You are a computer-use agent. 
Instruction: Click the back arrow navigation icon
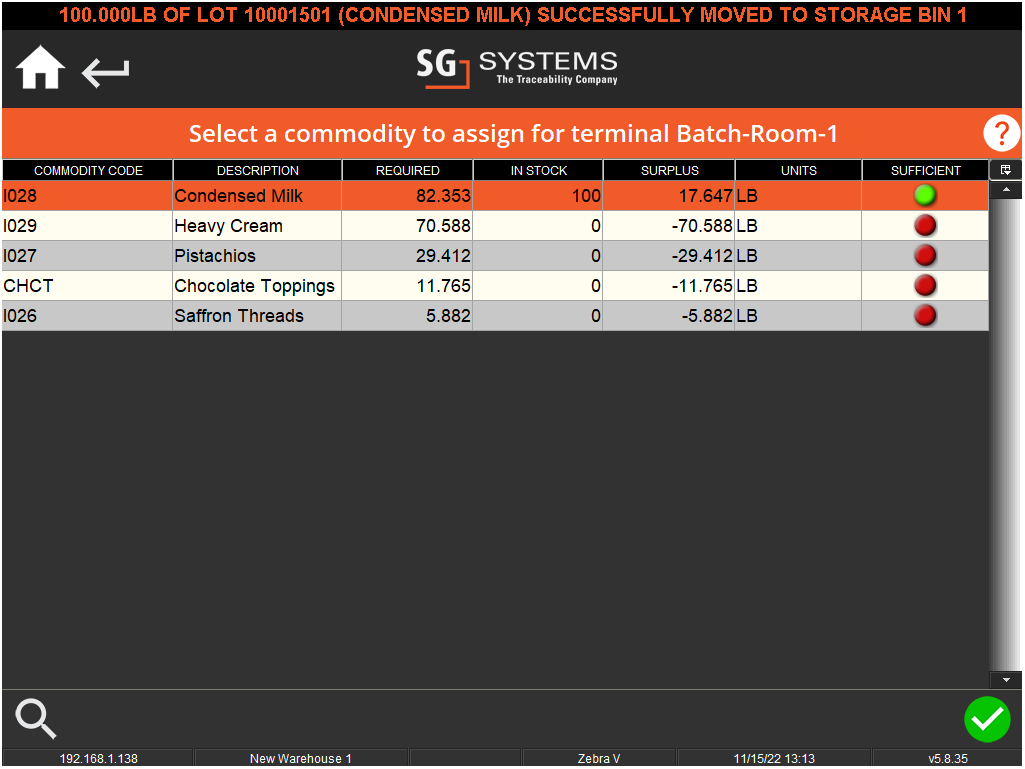(104, 70)
